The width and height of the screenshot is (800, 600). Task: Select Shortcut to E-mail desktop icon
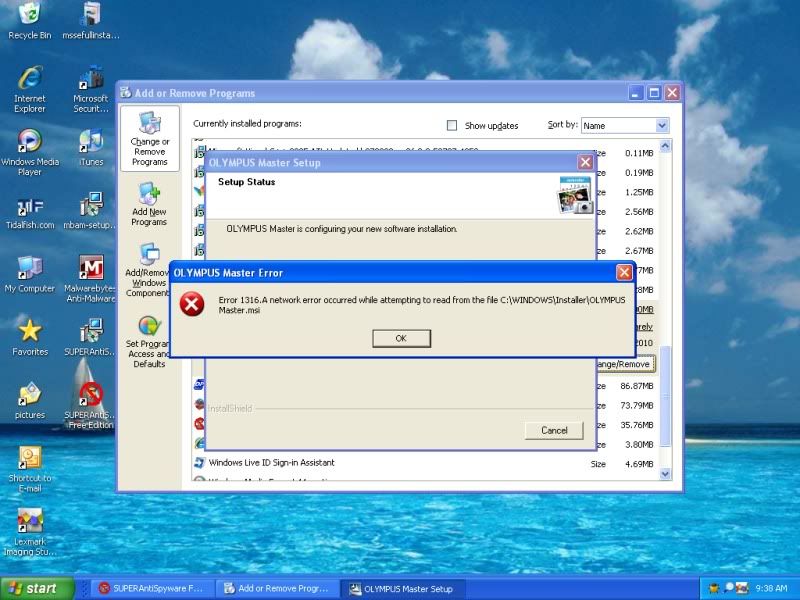click(x=30, y=468)
